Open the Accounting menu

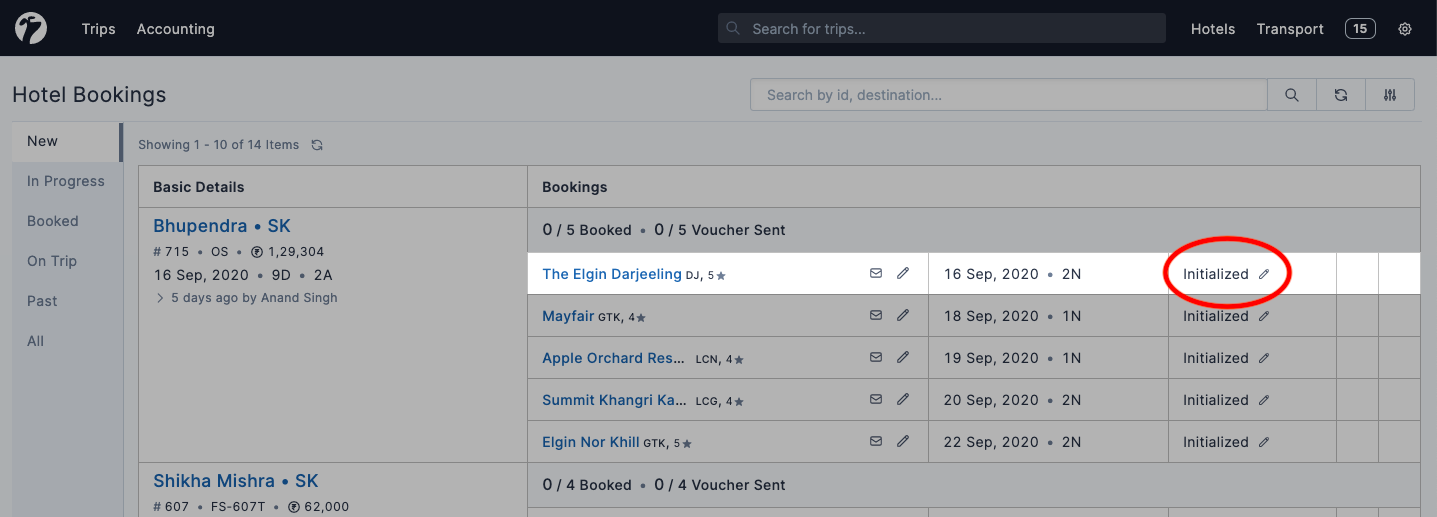pyautogui.click(x=176, y=29)
